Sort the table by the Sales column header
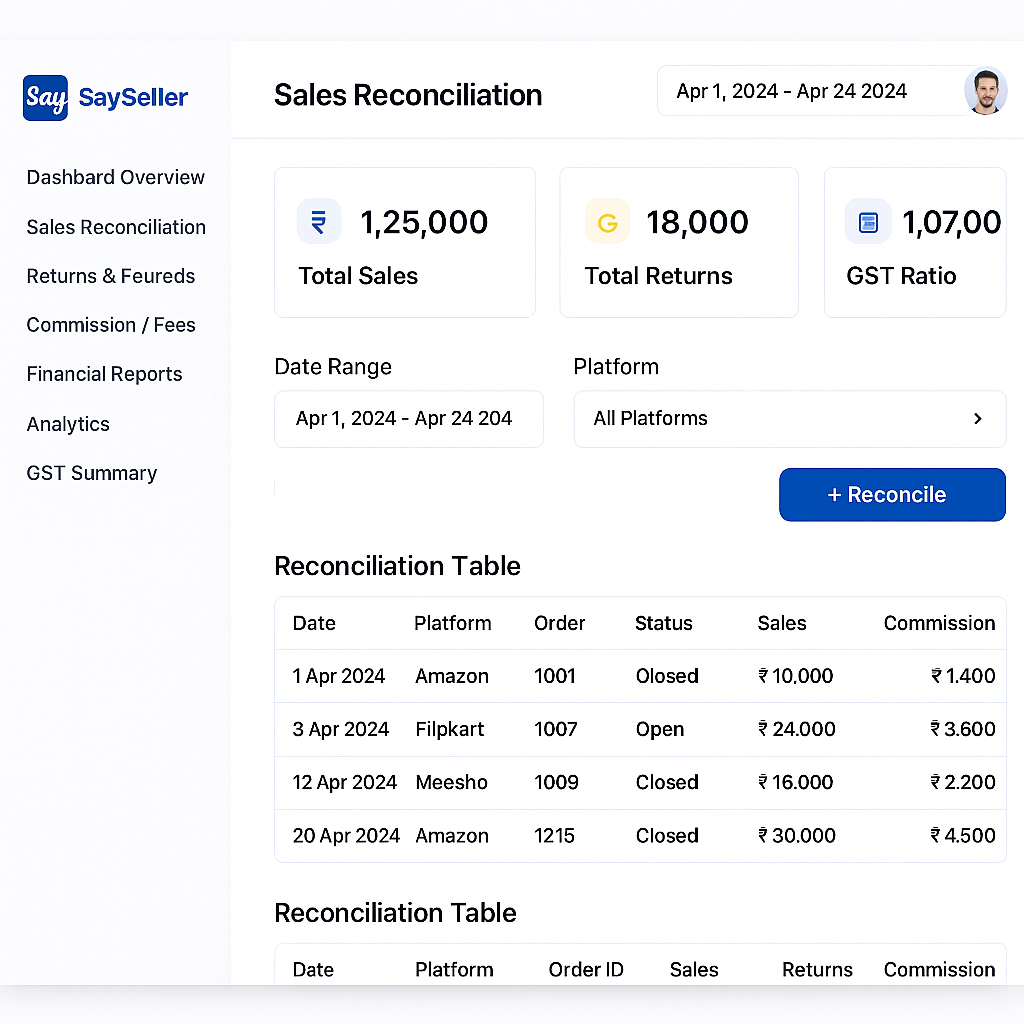Screen dimensions: 1024x1024 point(782,623)
